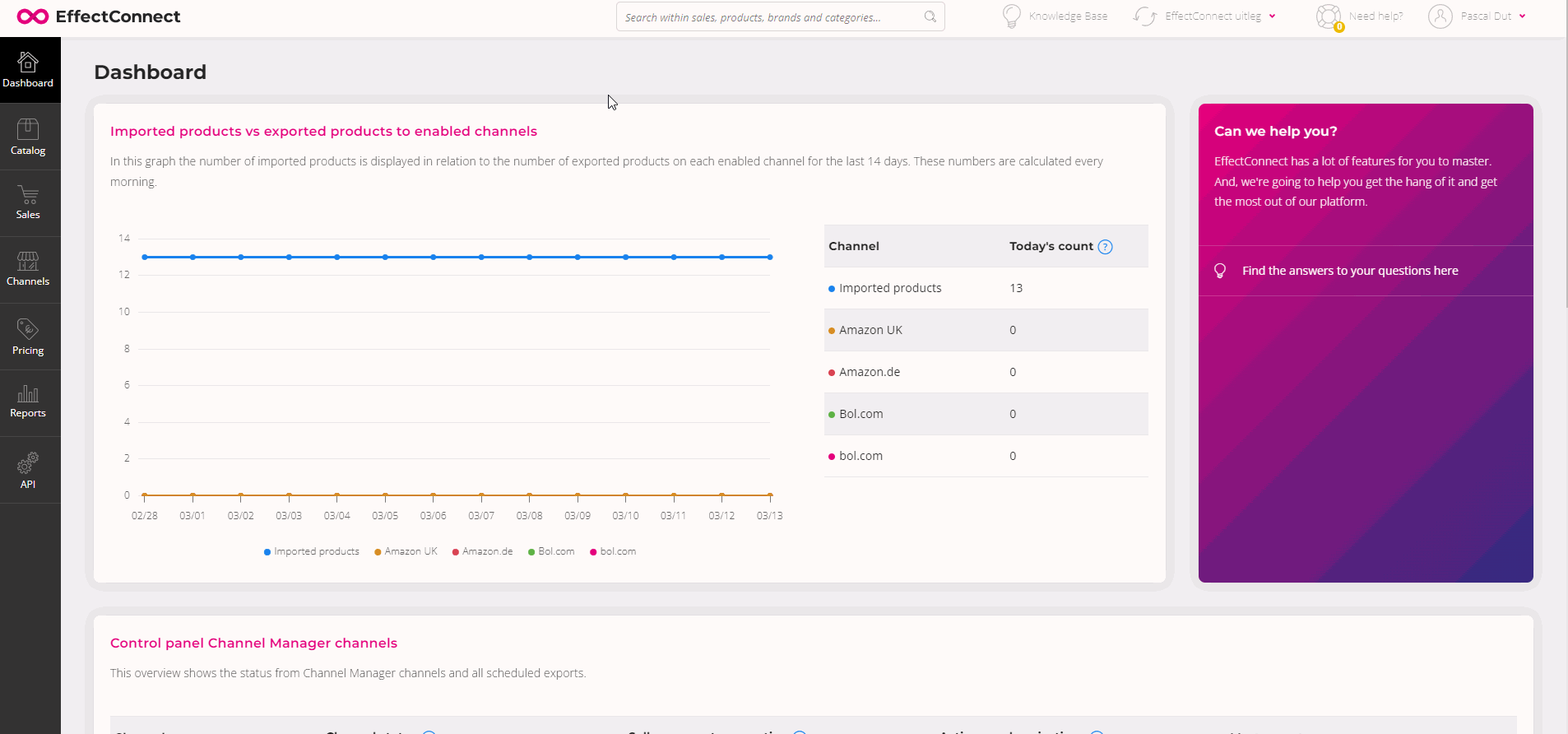Toggle Amazon UK series in chart legend
This screenshot has height=734, width=1568.
click(406, 551)
